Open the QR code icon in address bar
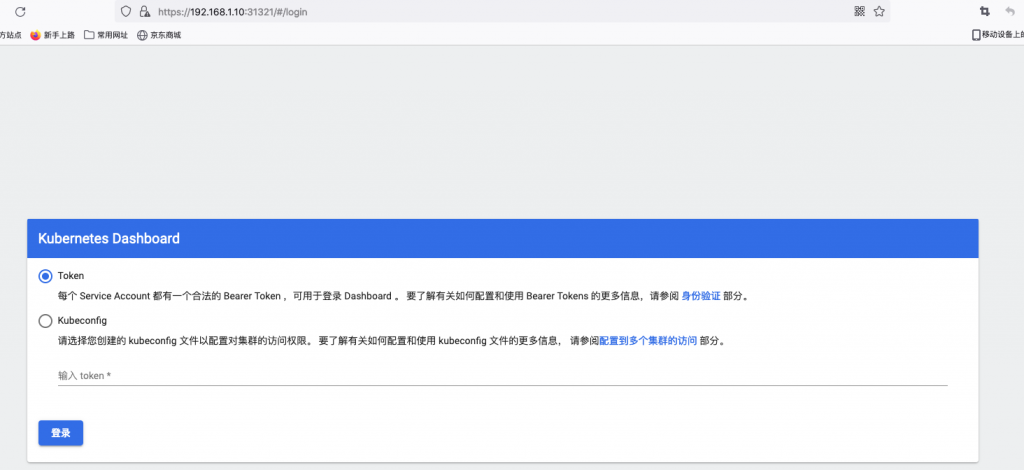This screenshot has width=1024, height=470. point(859,11)
